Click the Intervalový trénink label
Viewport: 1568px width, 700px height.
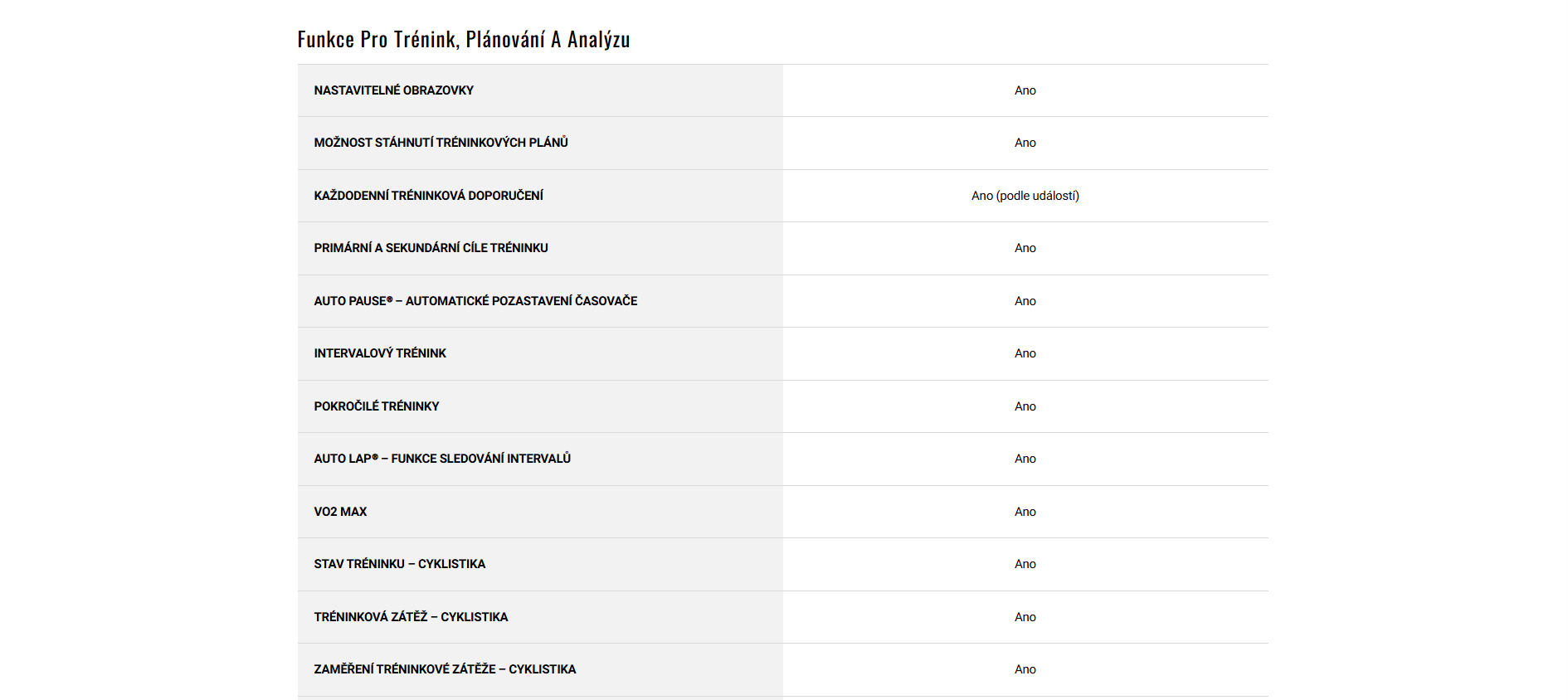(380, 353)
